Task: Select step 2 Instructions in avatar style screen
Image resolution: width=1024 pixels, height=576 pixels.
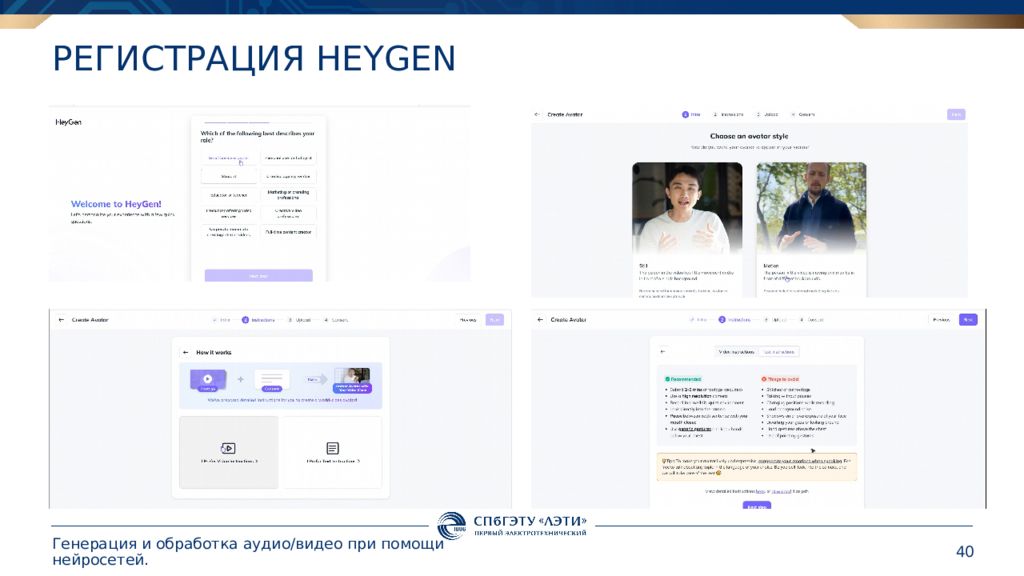Action: pos(729,114)
